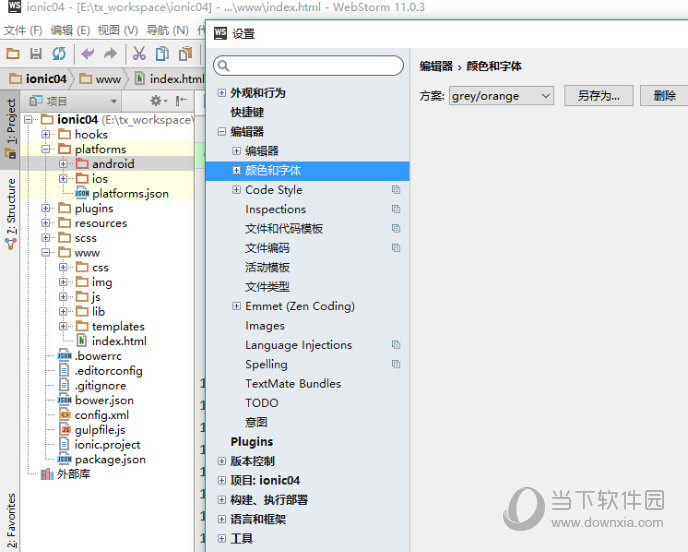Expand the hooks folder
Image resolution: width=688 pixels, height=552 pixels.
pyautogui.click(x=46, y=134)
